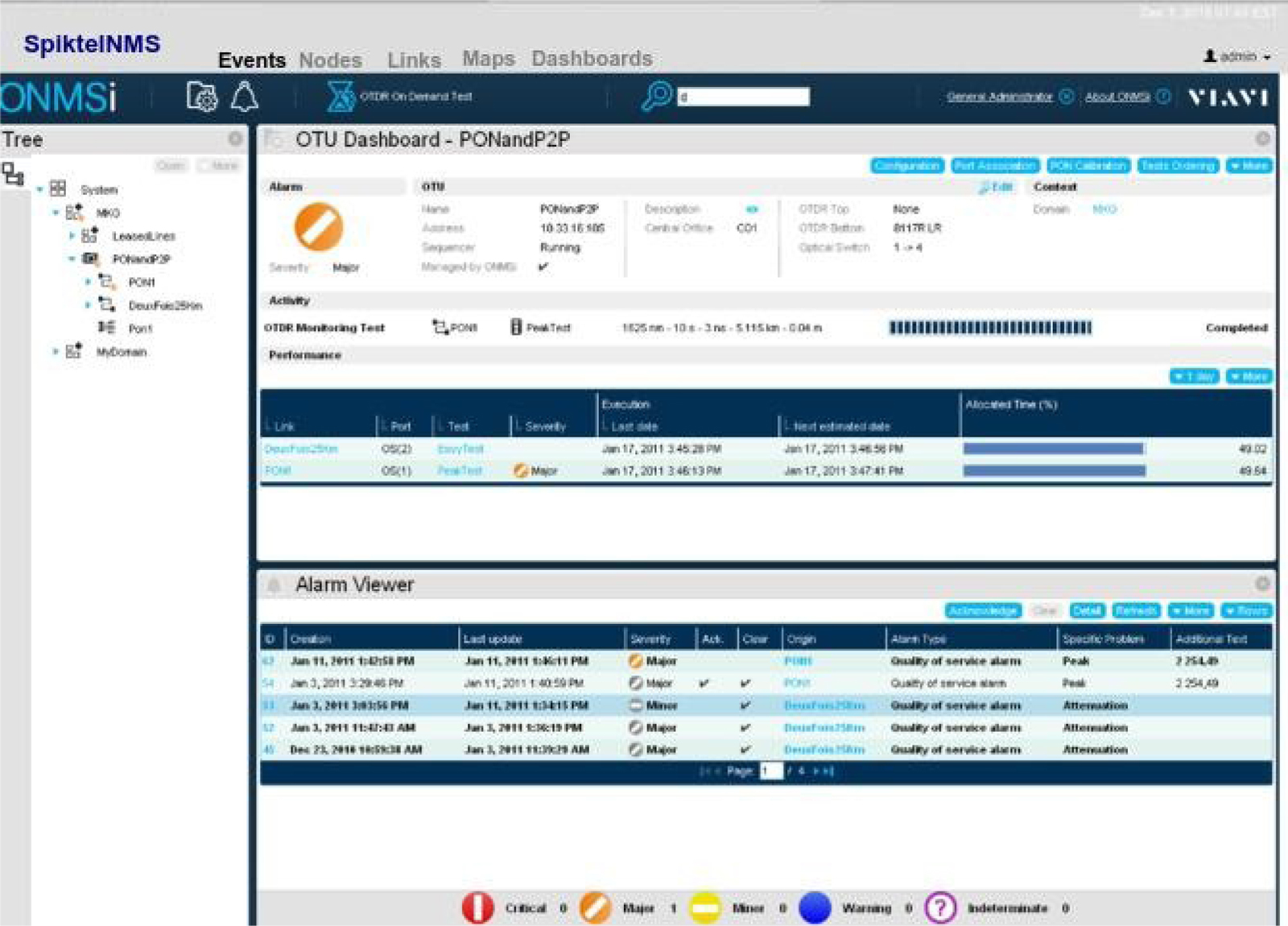Click the VIAVI logo
Screen dimensions: 1288x926
[1228, 97]
